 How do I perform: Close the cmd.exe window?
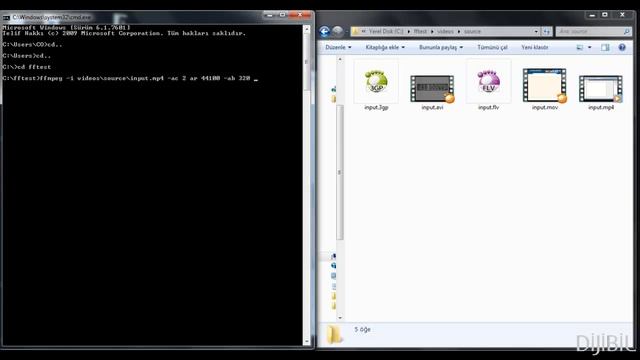(300, 15)
